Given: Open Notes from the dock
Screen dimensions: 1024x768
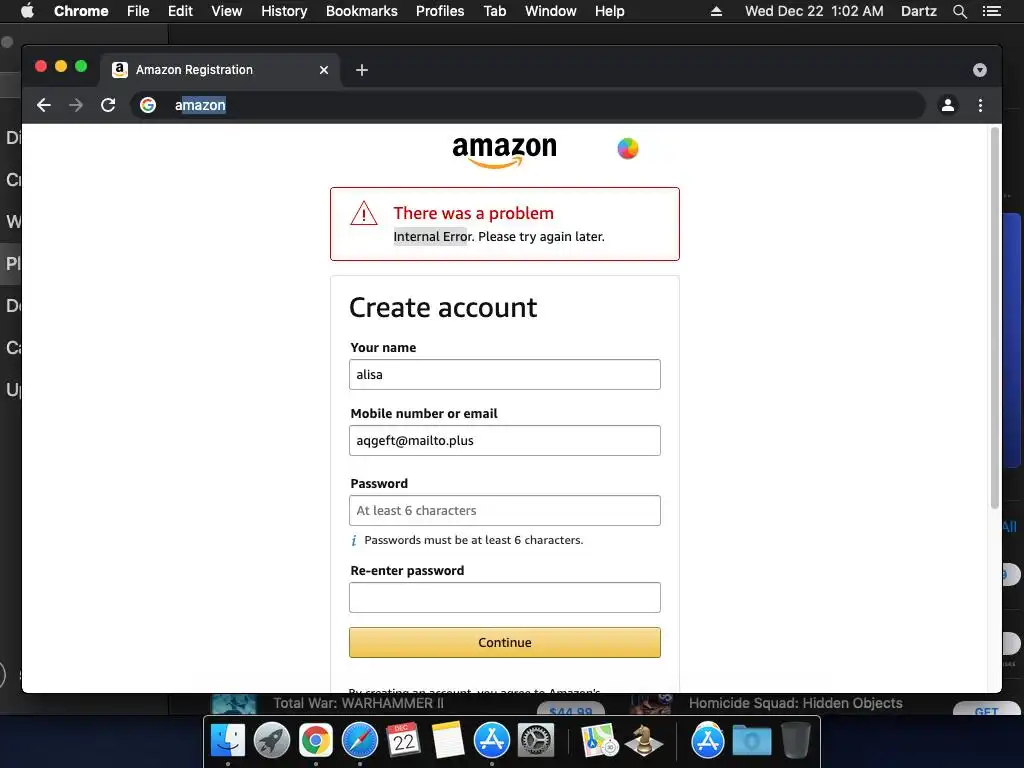Looking at the screenshot, I should point(447,740).
